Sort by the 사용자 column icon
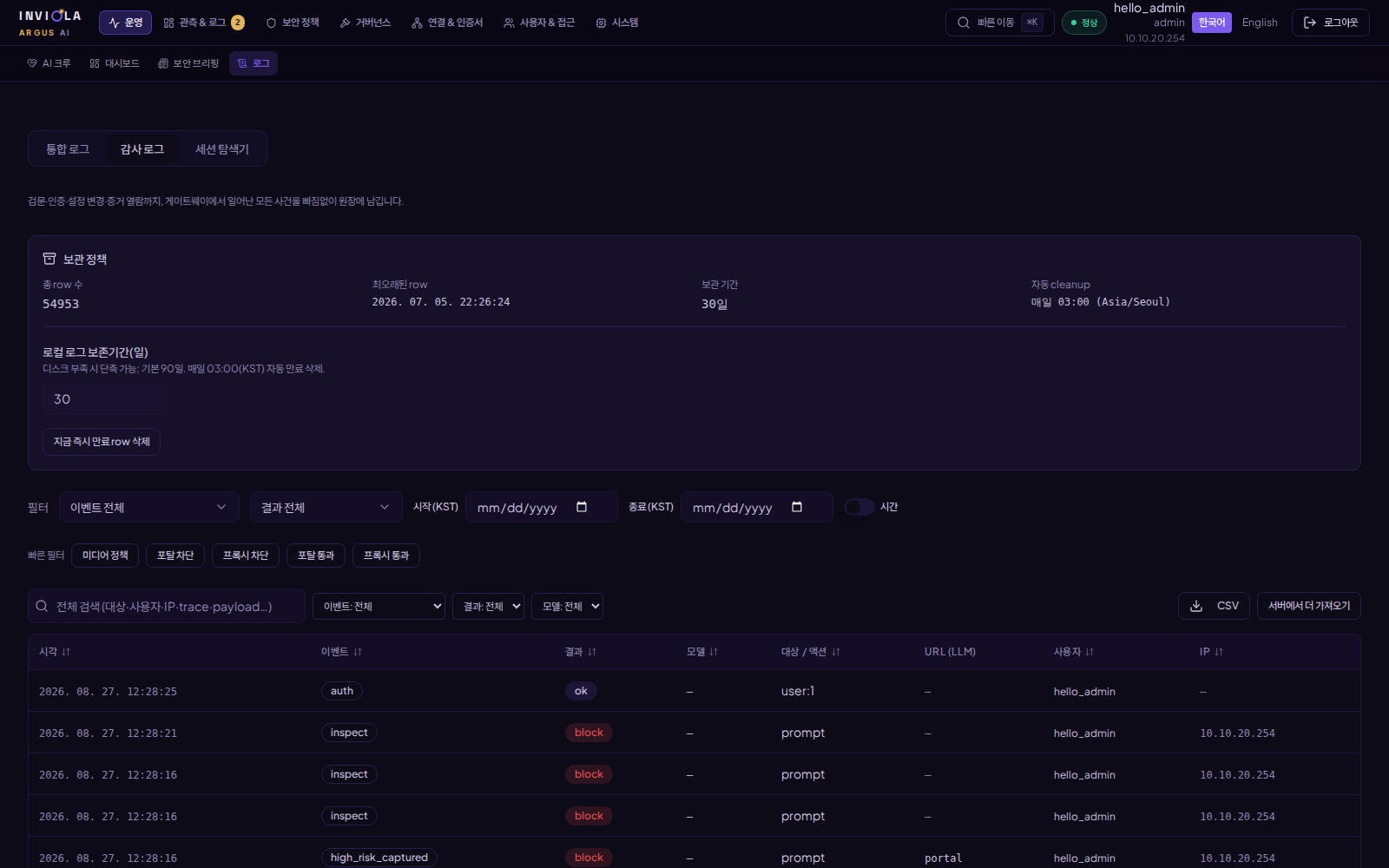Viewport: 1389px width, 868px height. 1089,652
